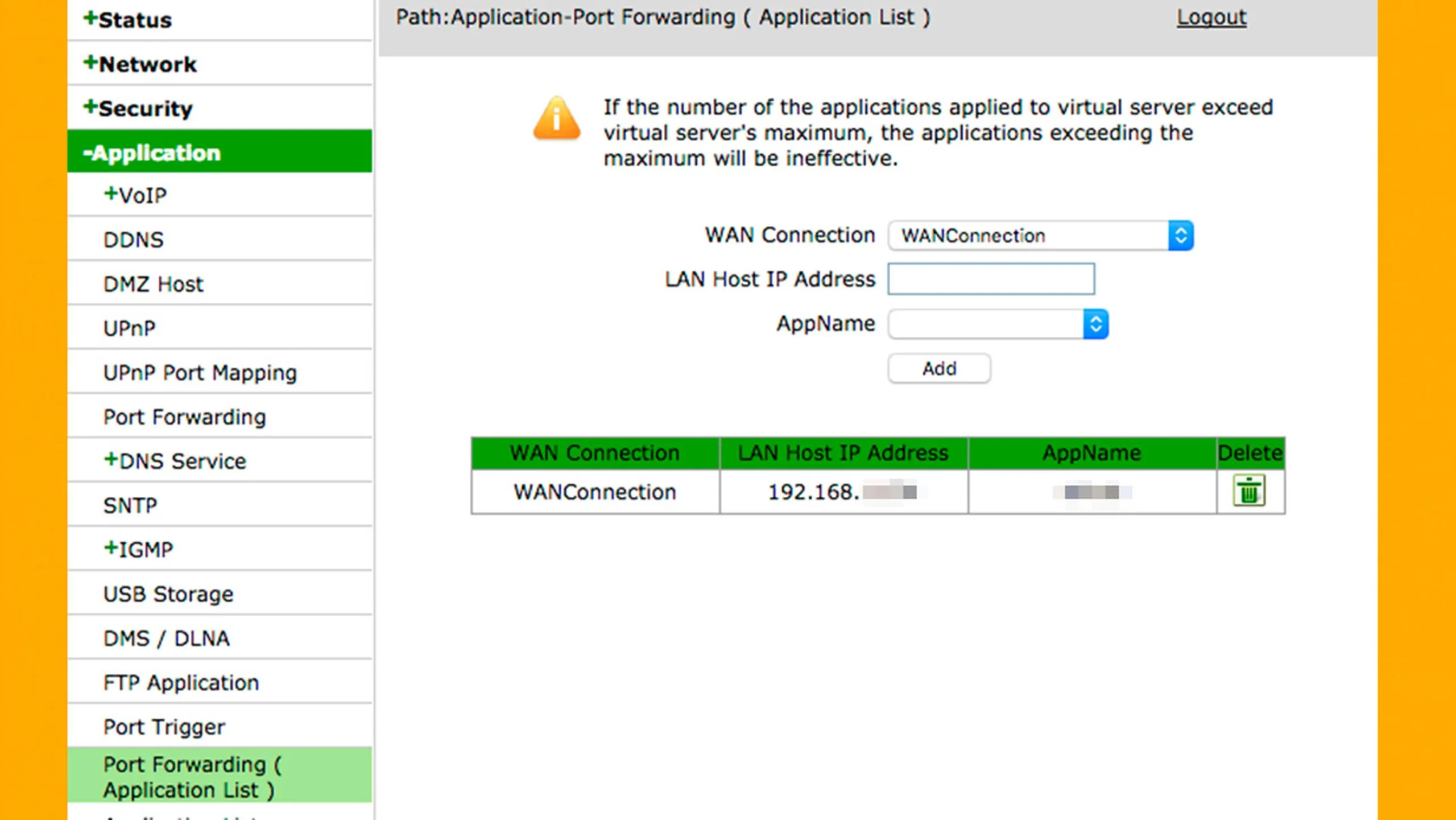This screenshot has width=1456, height=820.
Task: Click the LAN Host IP Address field
Action: click(991, 279)
